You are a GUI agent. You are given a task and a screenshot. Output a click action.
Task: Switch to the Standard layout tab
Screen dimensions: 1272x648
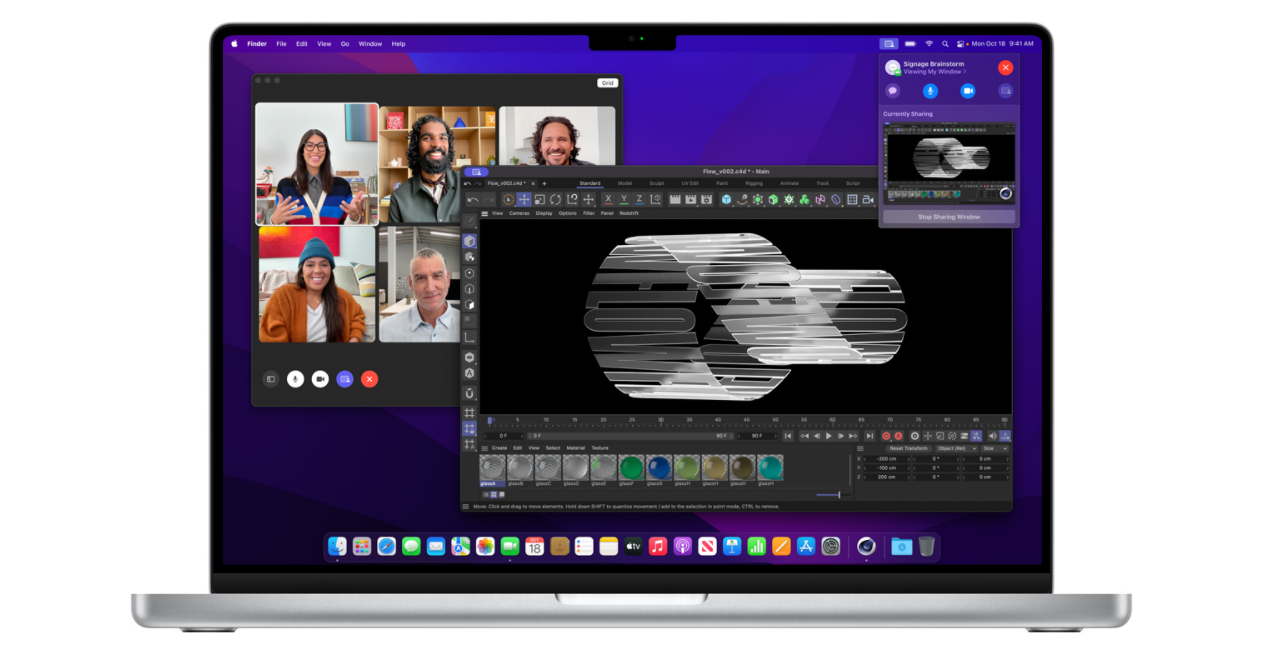(590, 183)
